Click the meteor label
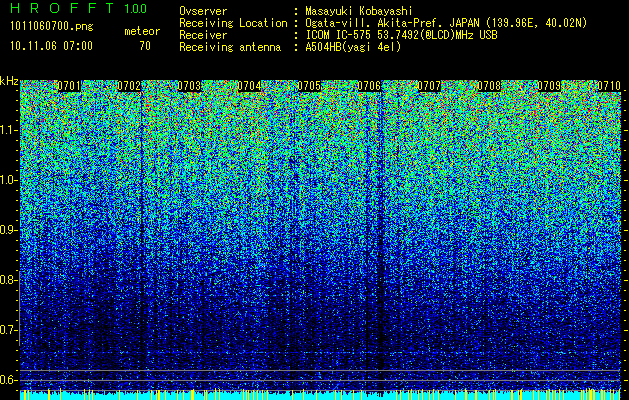This screenshot has height=400, width=629. 142,31
